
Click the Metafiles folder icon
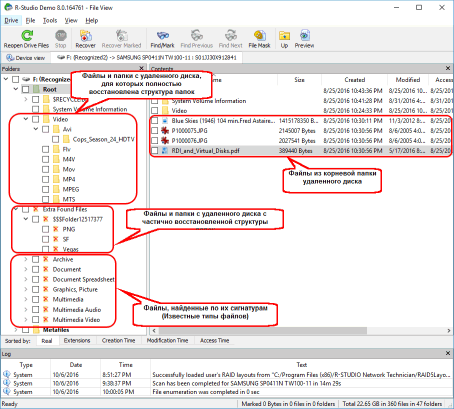36,330
